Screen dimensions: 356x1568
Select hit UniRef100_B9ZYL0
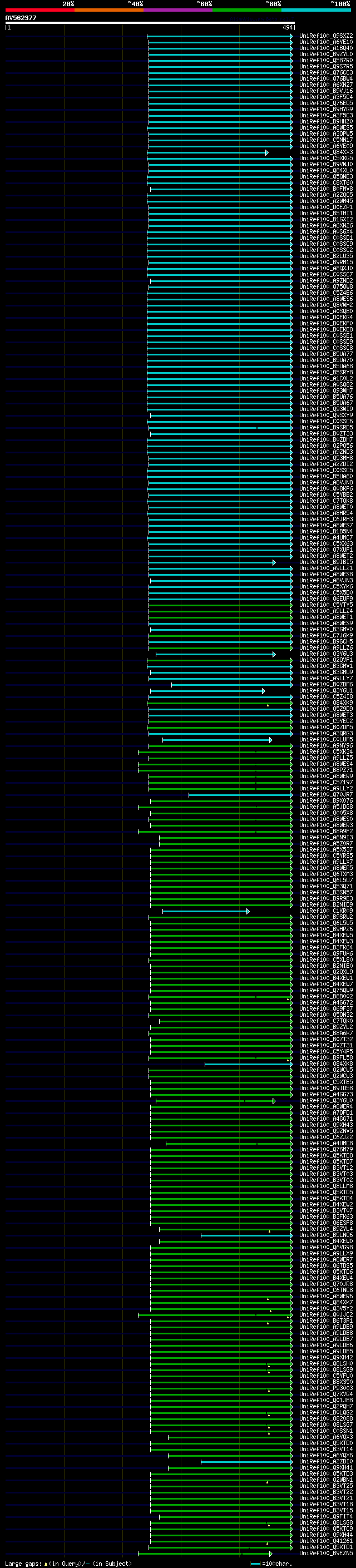click(x=326, y=54)
